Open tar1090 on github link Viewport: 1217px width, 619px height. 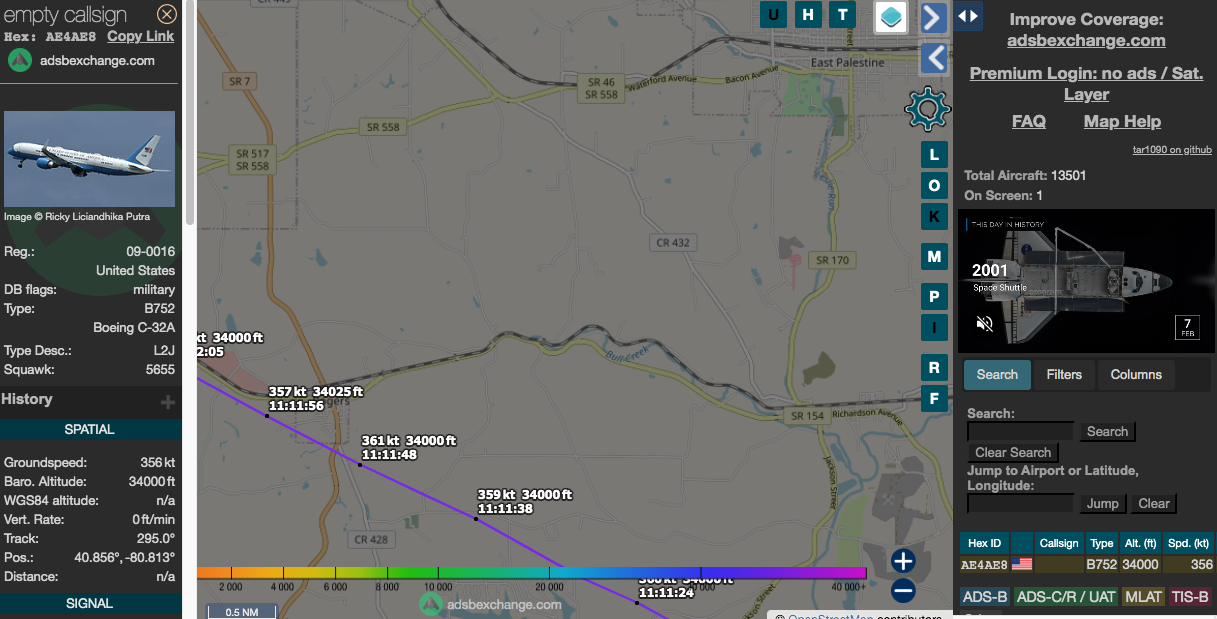1172,150
